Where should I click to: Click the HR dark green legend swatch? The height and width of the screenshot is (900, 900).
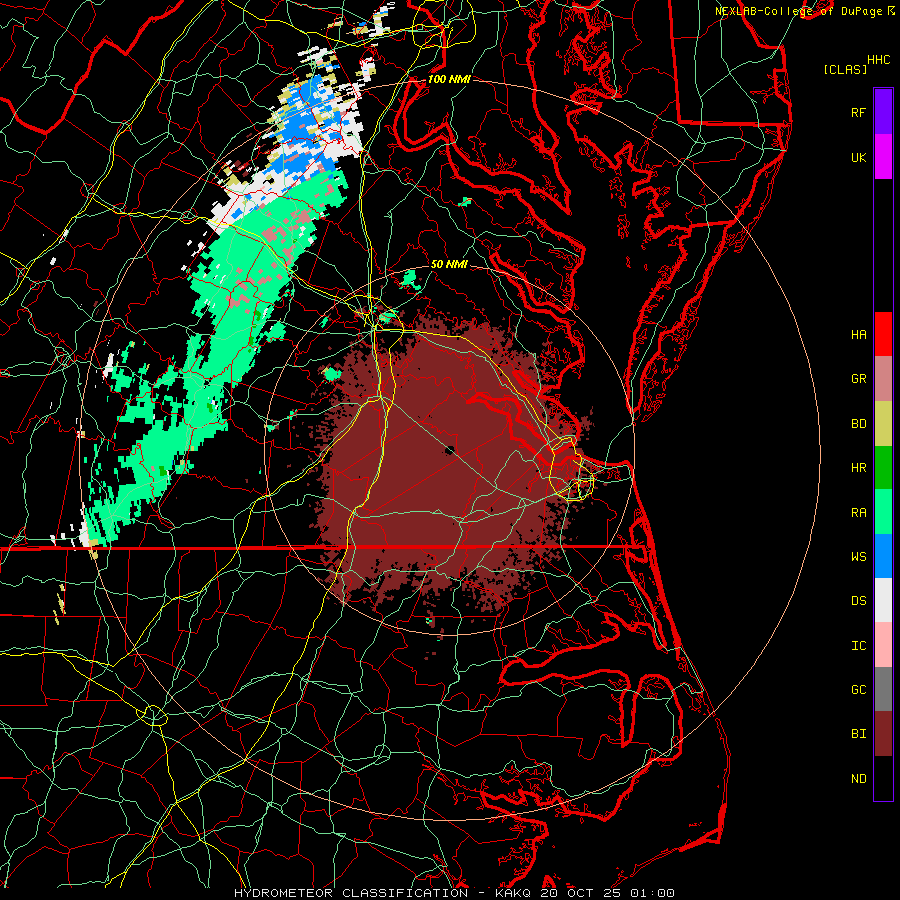(x=883, y=468)
